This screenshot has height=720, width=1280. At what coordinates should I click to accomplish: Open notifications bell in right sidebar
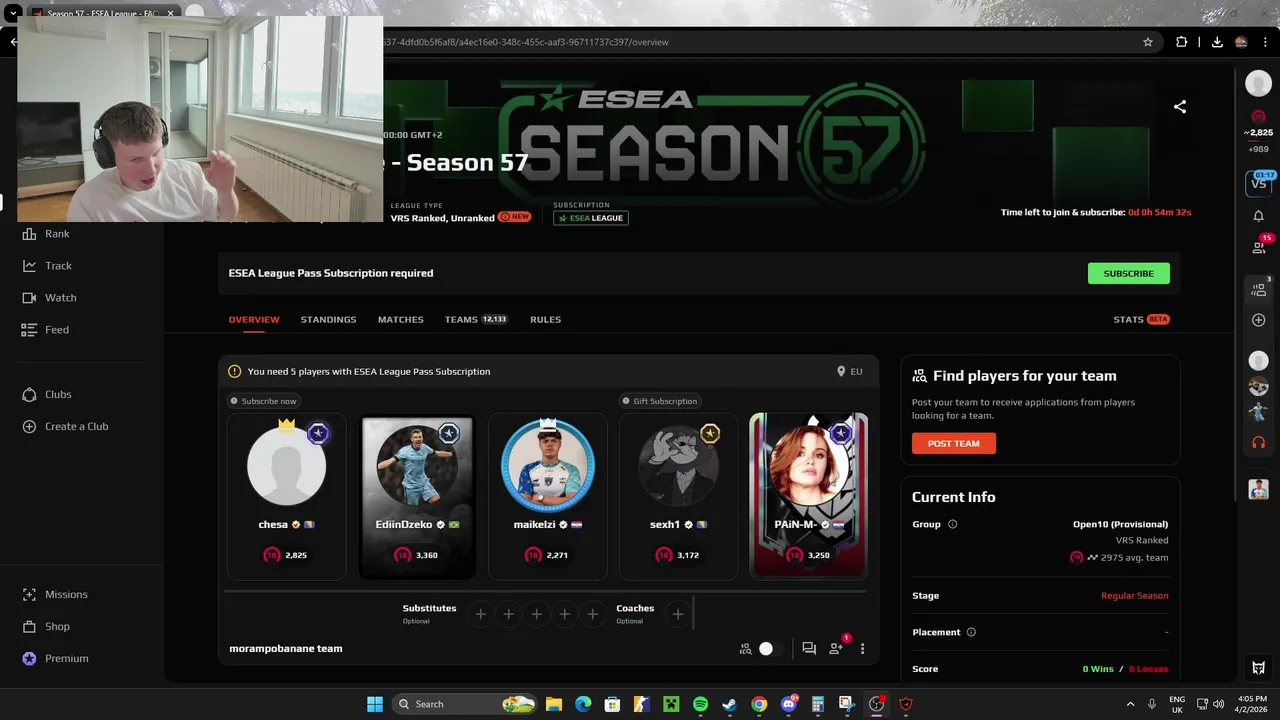1259,215
